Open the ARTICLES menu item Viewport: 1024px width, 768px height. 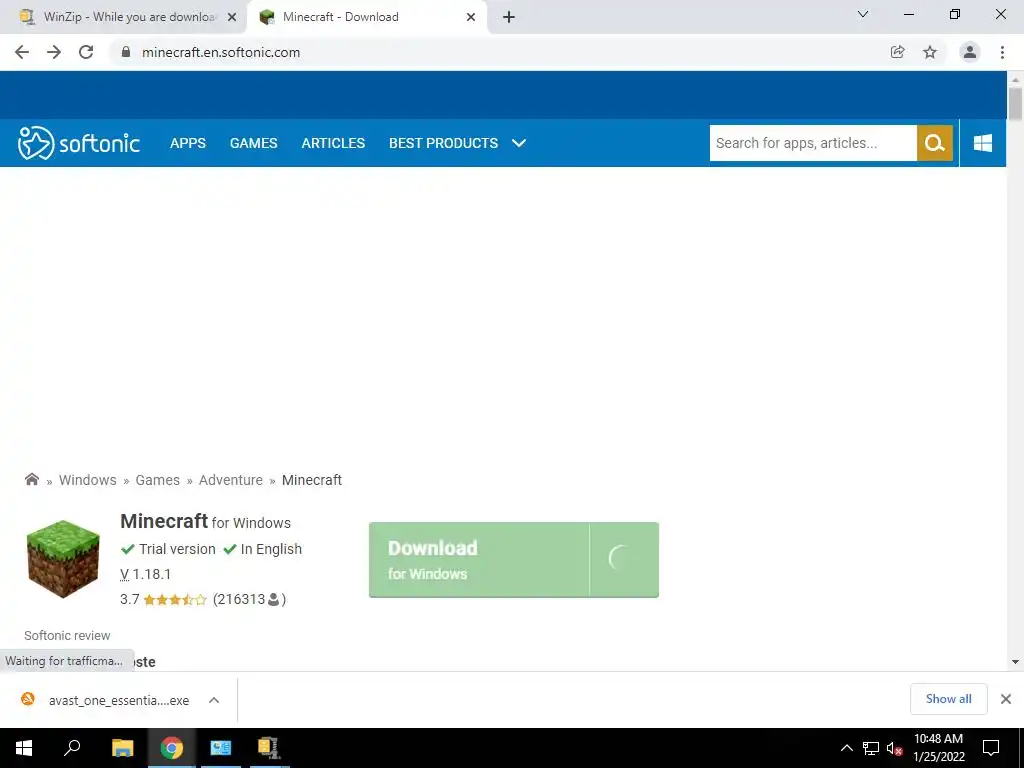tap(333, 143)
